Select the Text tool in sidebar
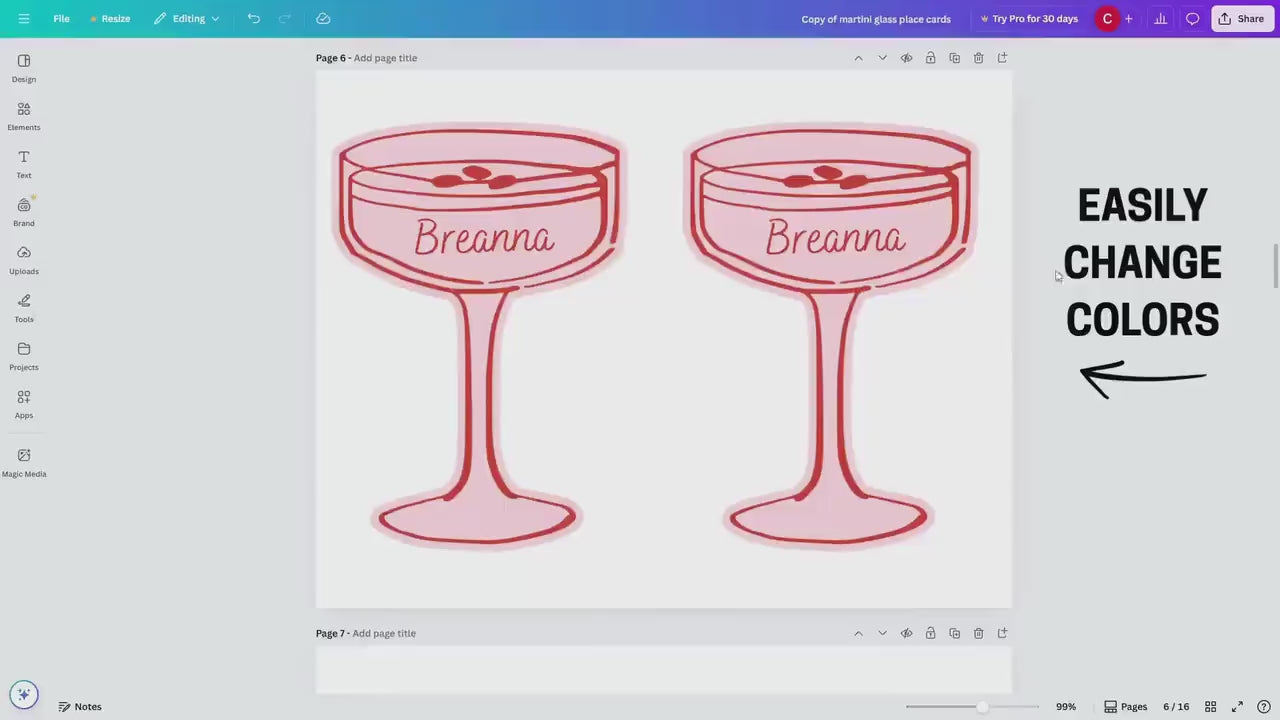The height and width of the screenshot is (720, 1280). [24, 164]
